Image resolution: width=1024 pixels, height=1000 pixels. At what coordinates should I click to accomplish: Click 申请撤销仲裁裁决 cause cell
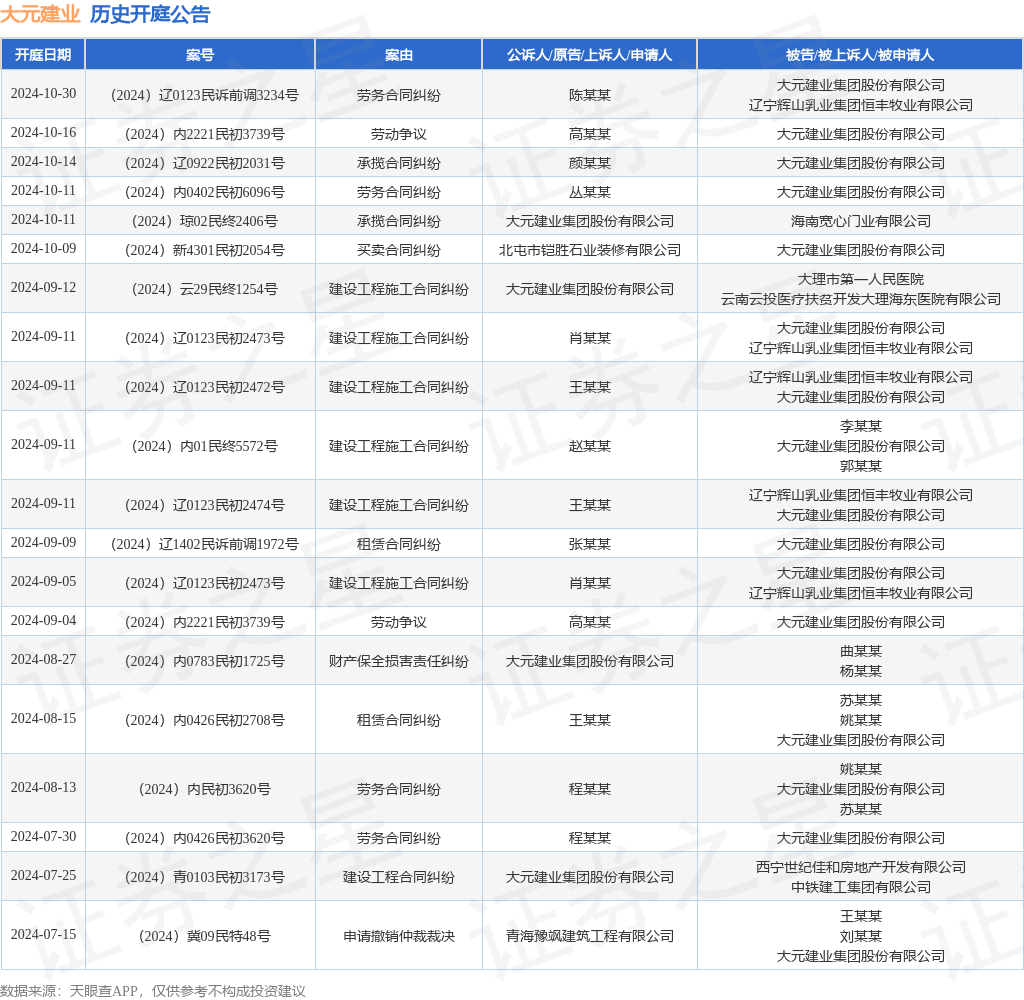[398, 937]
